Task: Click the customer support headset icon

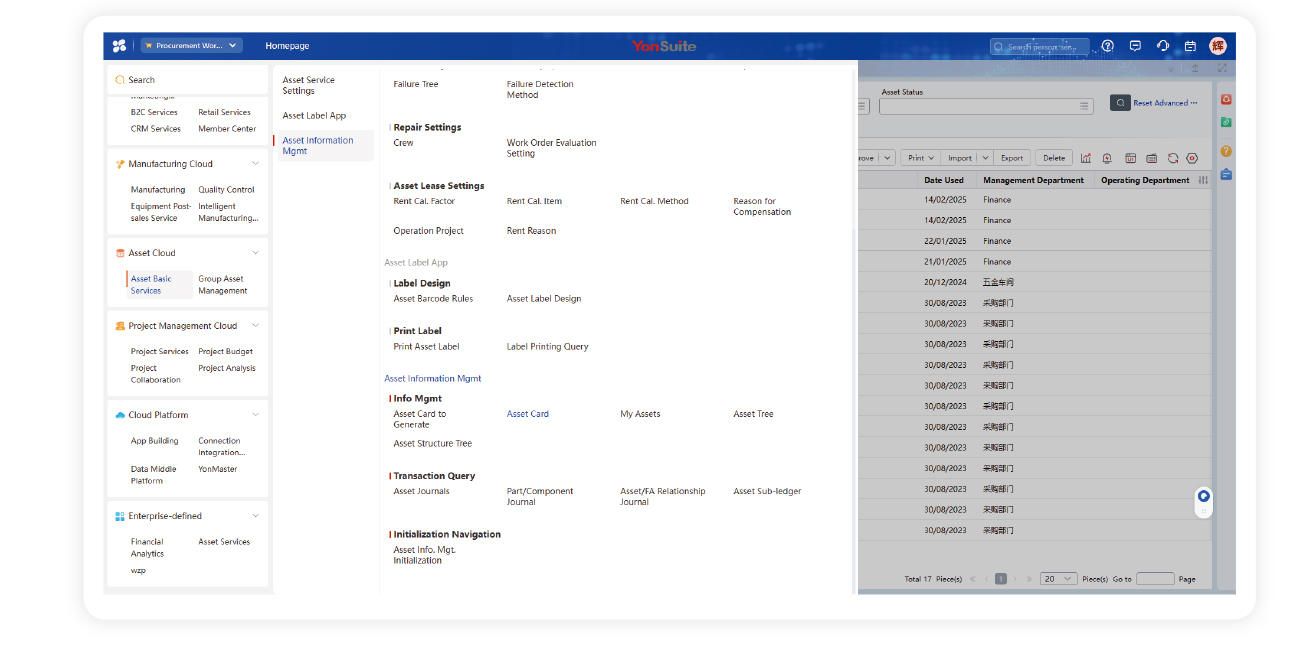Action: click(x=1162, y=46)
